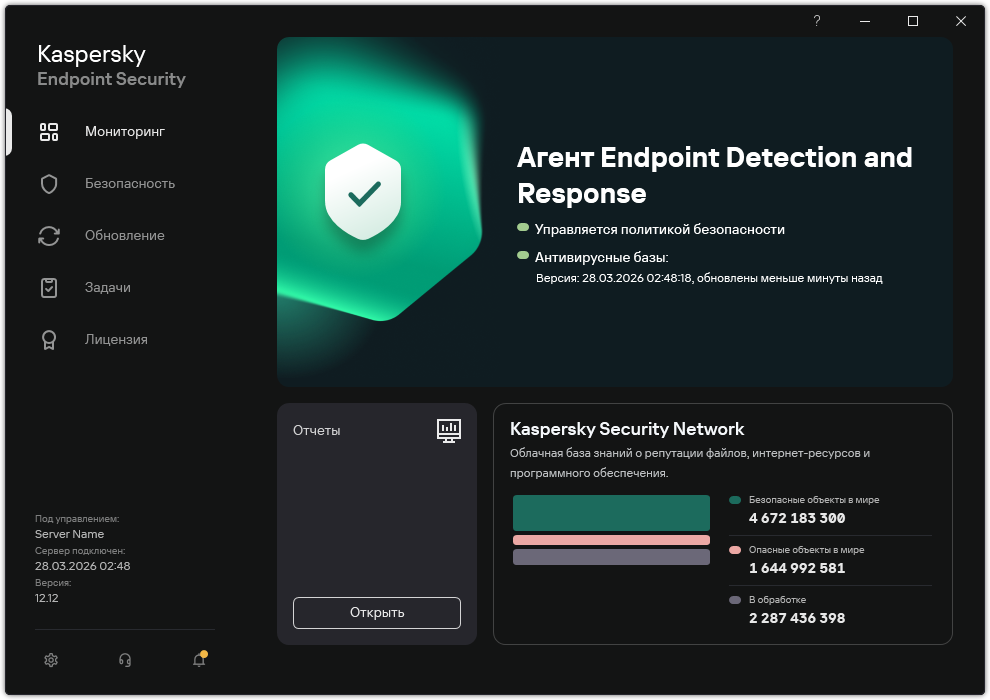990x700 pixels.
Task: Click the Лицензия ribbon badge icon
Action: tap(49, 340)
